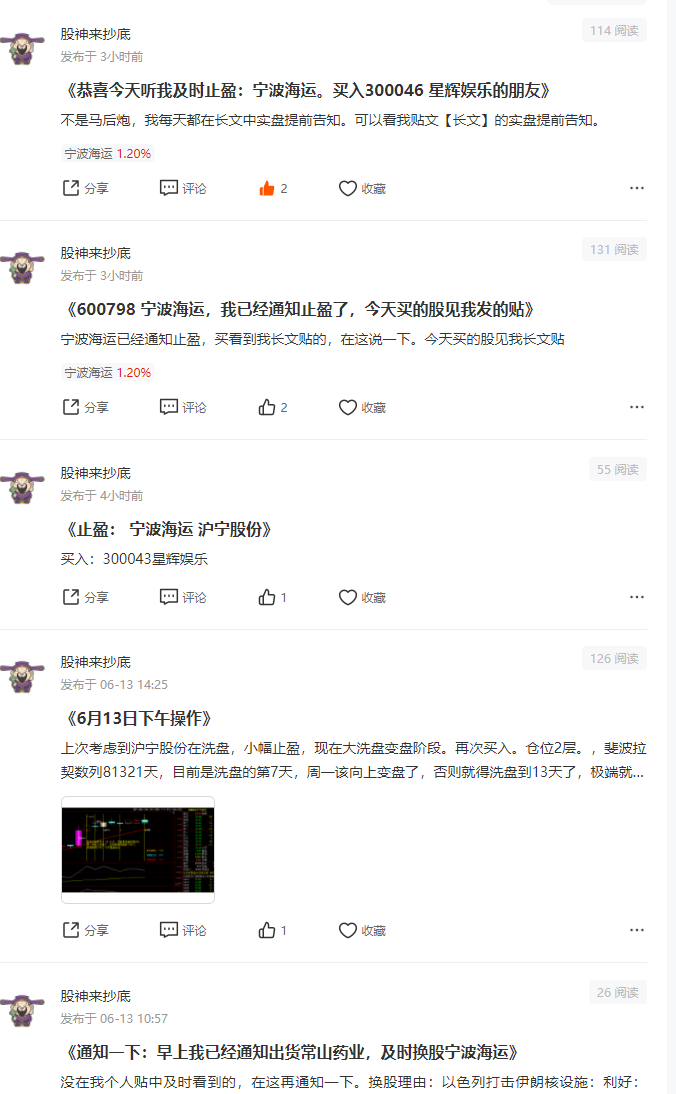The image size is (676, 1094).
Task: Comment on the 止盈: 宁波海运 沪宁股份 post
Action: 183,597
